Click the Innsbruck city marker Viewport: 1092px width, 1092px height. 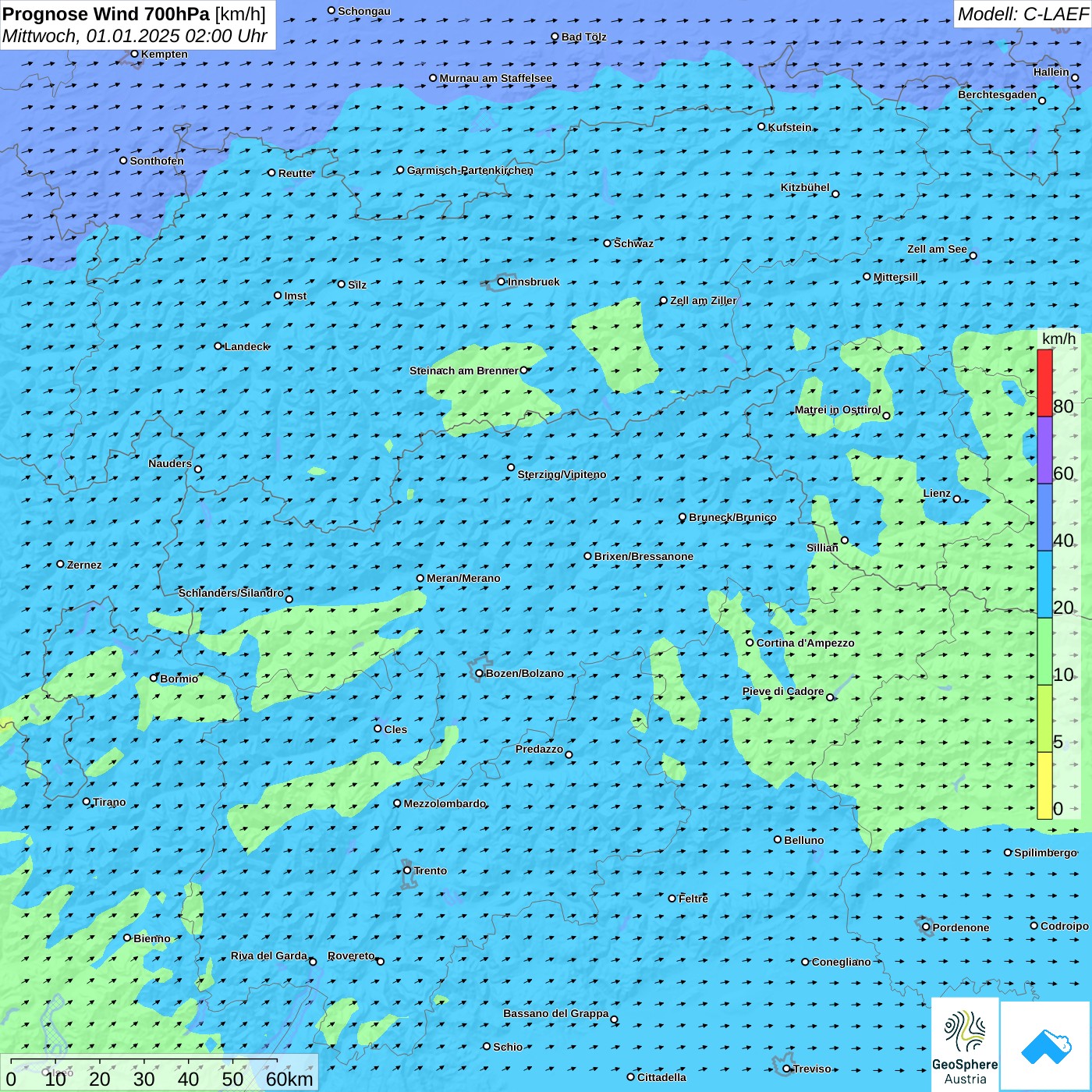pyautogui.click(x=502, y=282)
